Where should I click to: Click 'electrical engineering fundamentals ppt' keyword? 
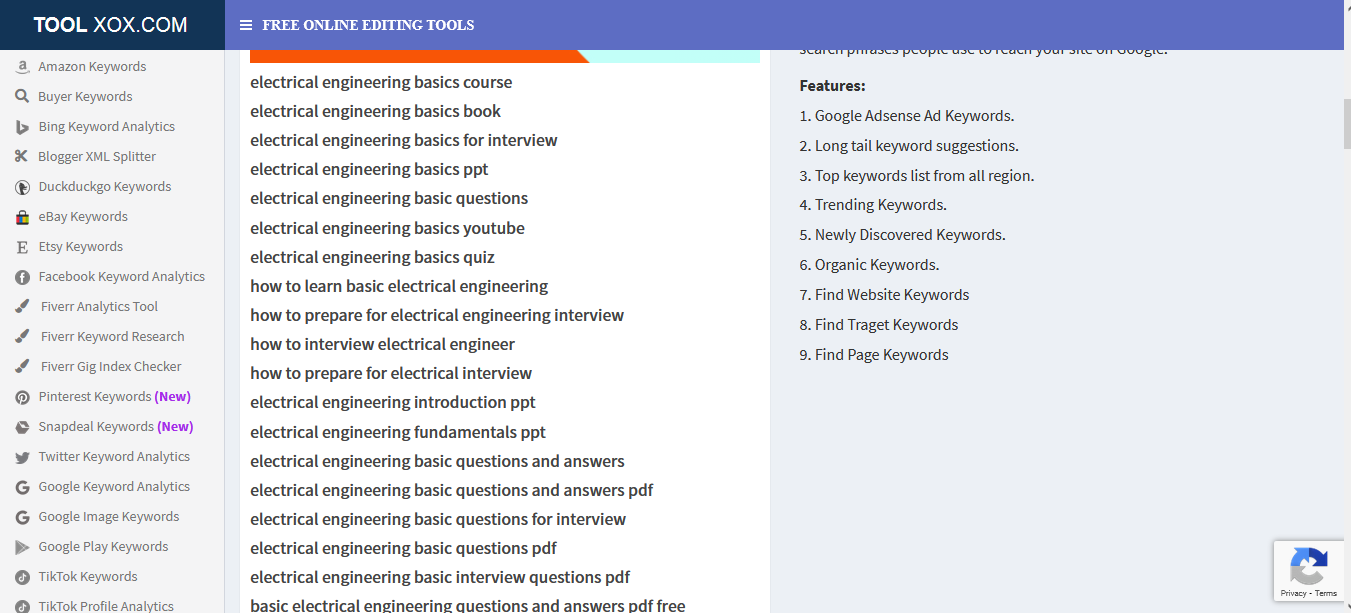point(398,432)
